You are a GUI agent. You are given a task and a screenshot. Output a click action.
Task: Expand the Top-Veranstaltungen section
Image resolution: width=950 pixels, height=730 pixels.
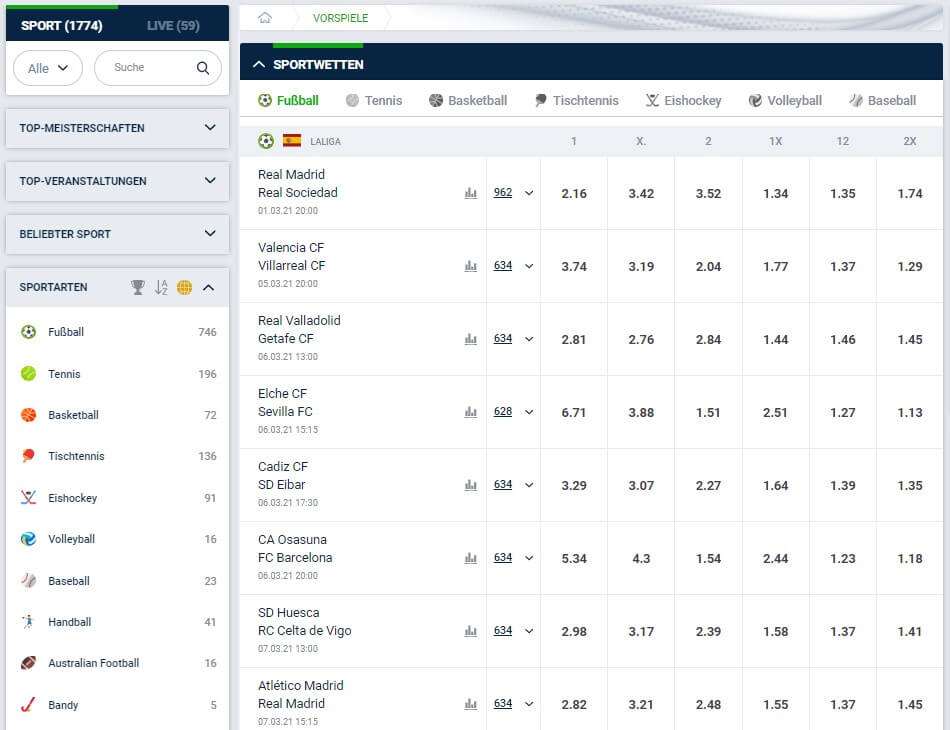pos(118,181)
